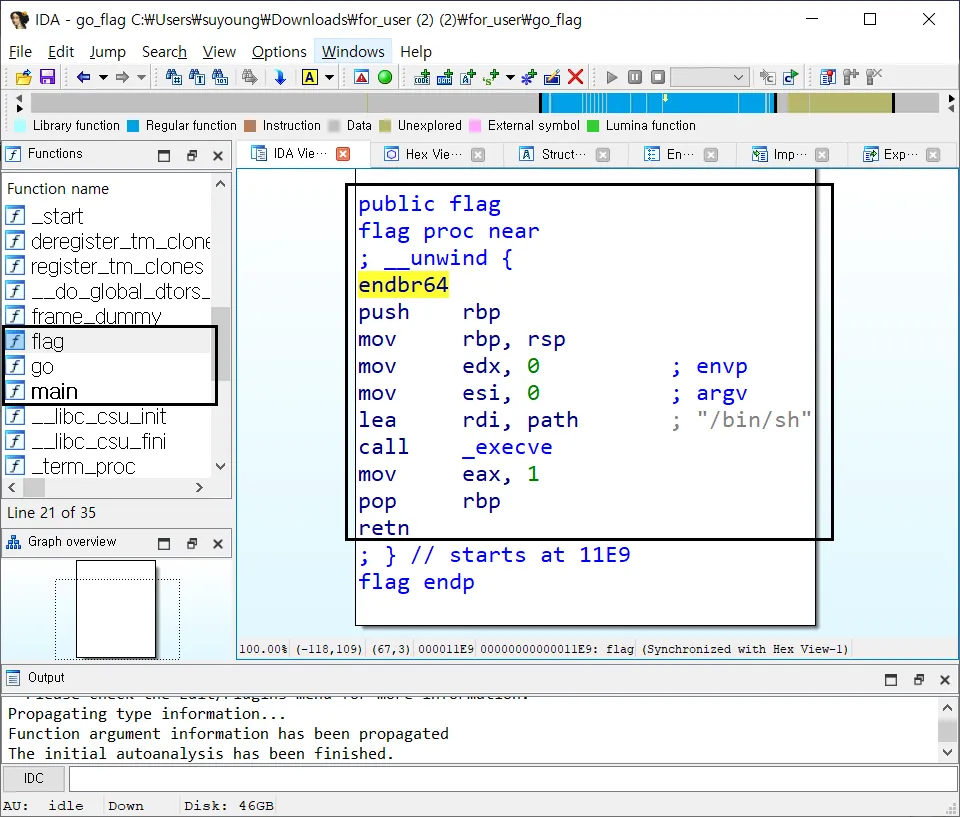The height and width of the screenshot is (817, 960).
Task: Open the debugger selection combo box
Action: pos(709,77)
